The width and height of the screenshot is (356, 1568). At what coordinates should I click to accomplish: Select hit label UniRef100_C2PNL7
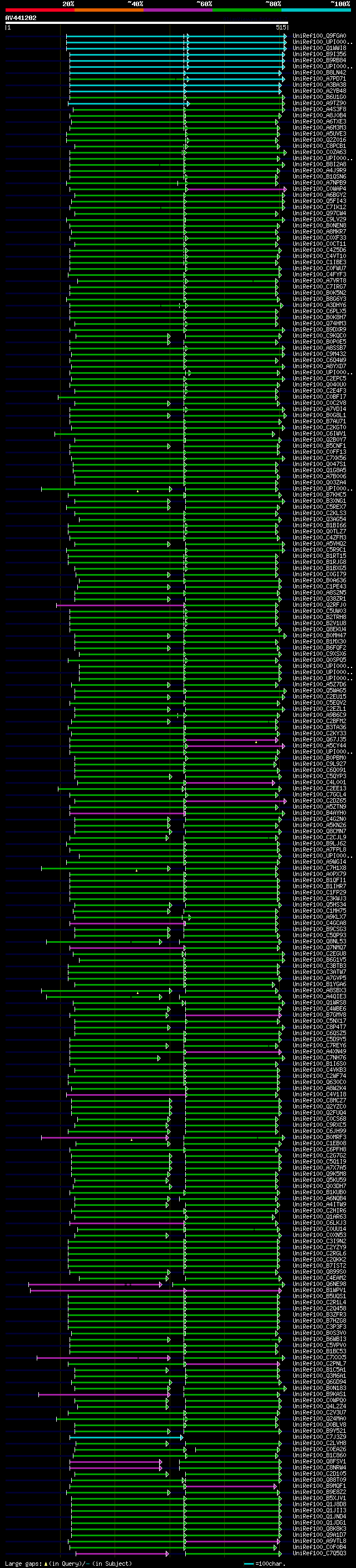click(319, 1363)
